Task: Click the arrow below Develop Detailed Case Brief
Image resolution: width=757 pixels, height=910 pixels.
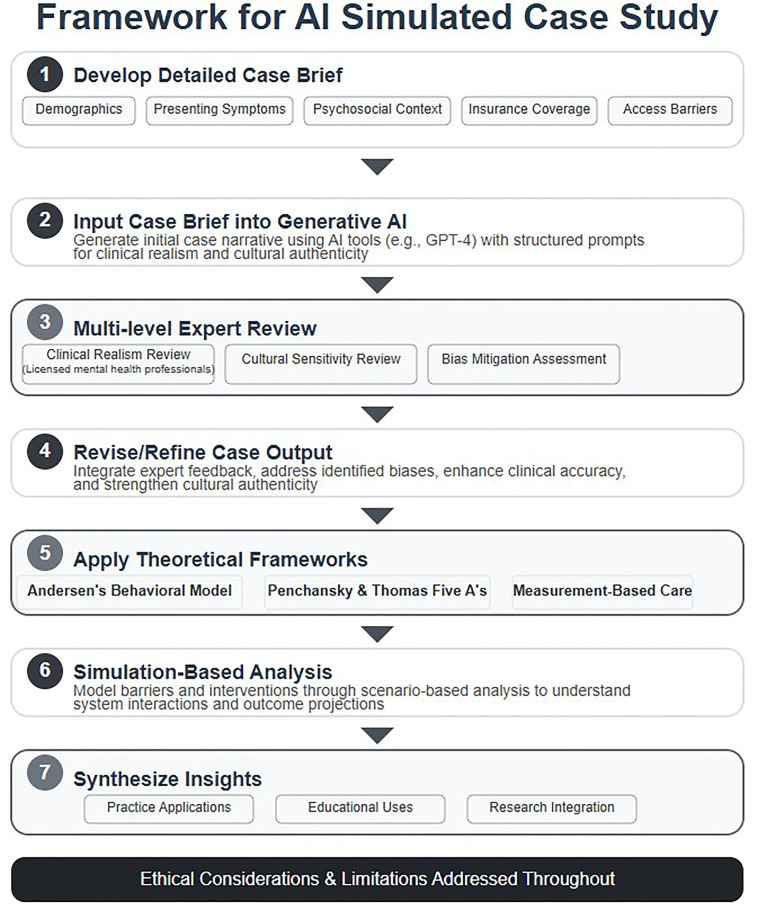Action: 377,166
